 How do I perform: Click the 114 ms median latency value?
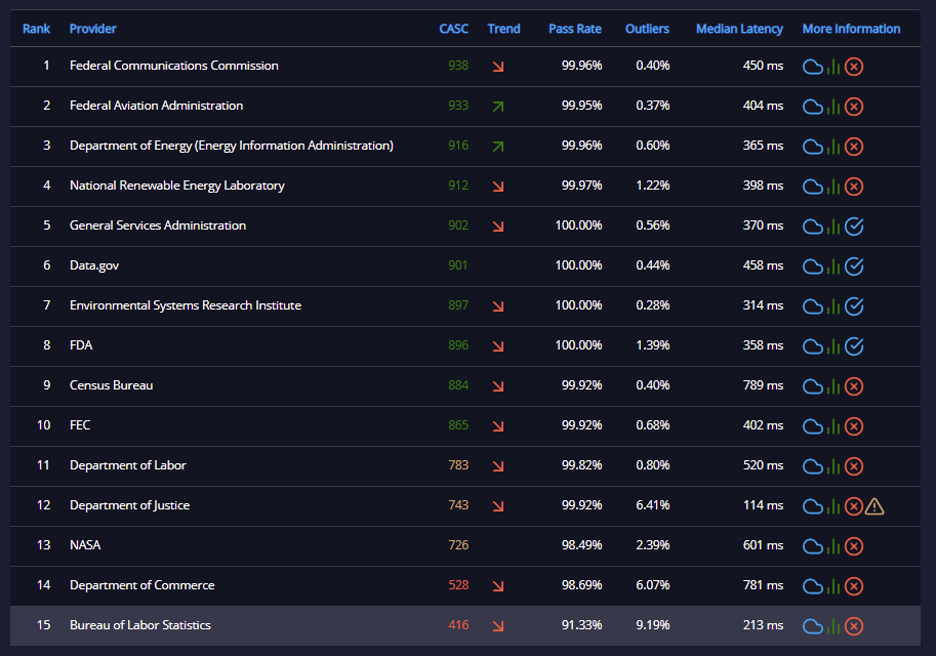tap(763, 506)
